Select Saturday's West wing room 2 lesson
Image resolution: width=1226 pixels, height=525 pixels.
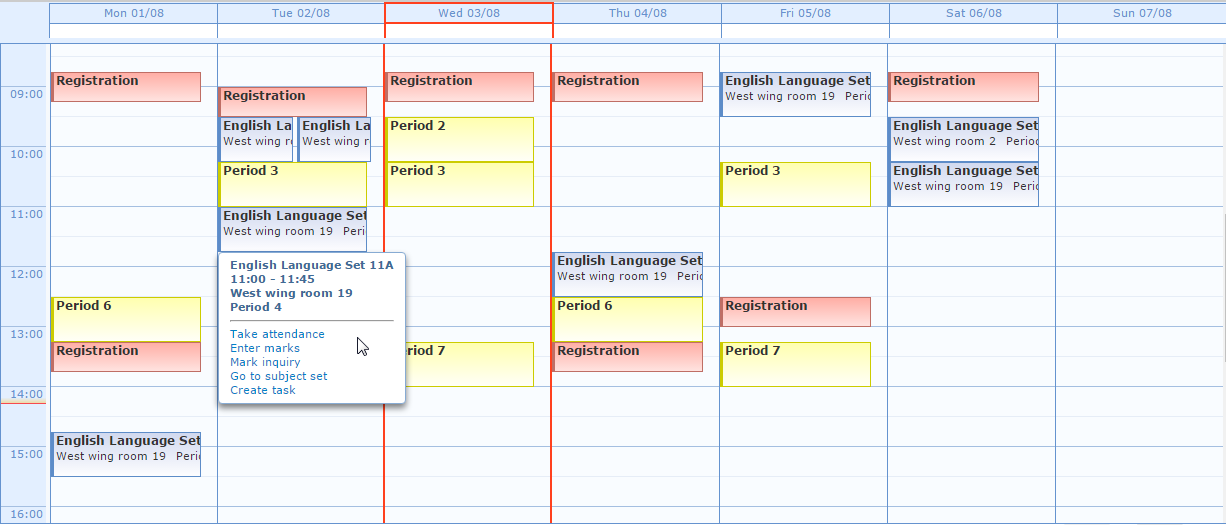click(964, 139)
